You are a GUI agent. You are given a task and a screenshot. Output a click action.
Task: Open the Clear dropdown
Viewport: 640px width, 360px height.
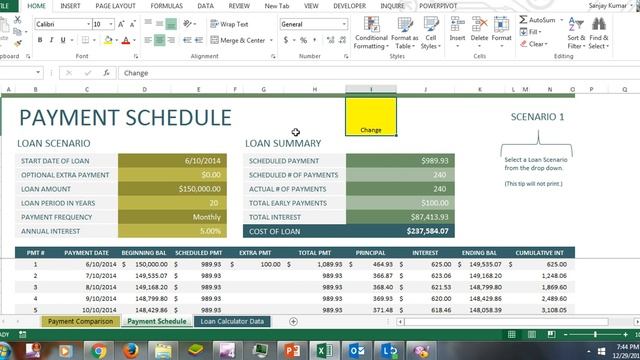click(x=533, y=44)
